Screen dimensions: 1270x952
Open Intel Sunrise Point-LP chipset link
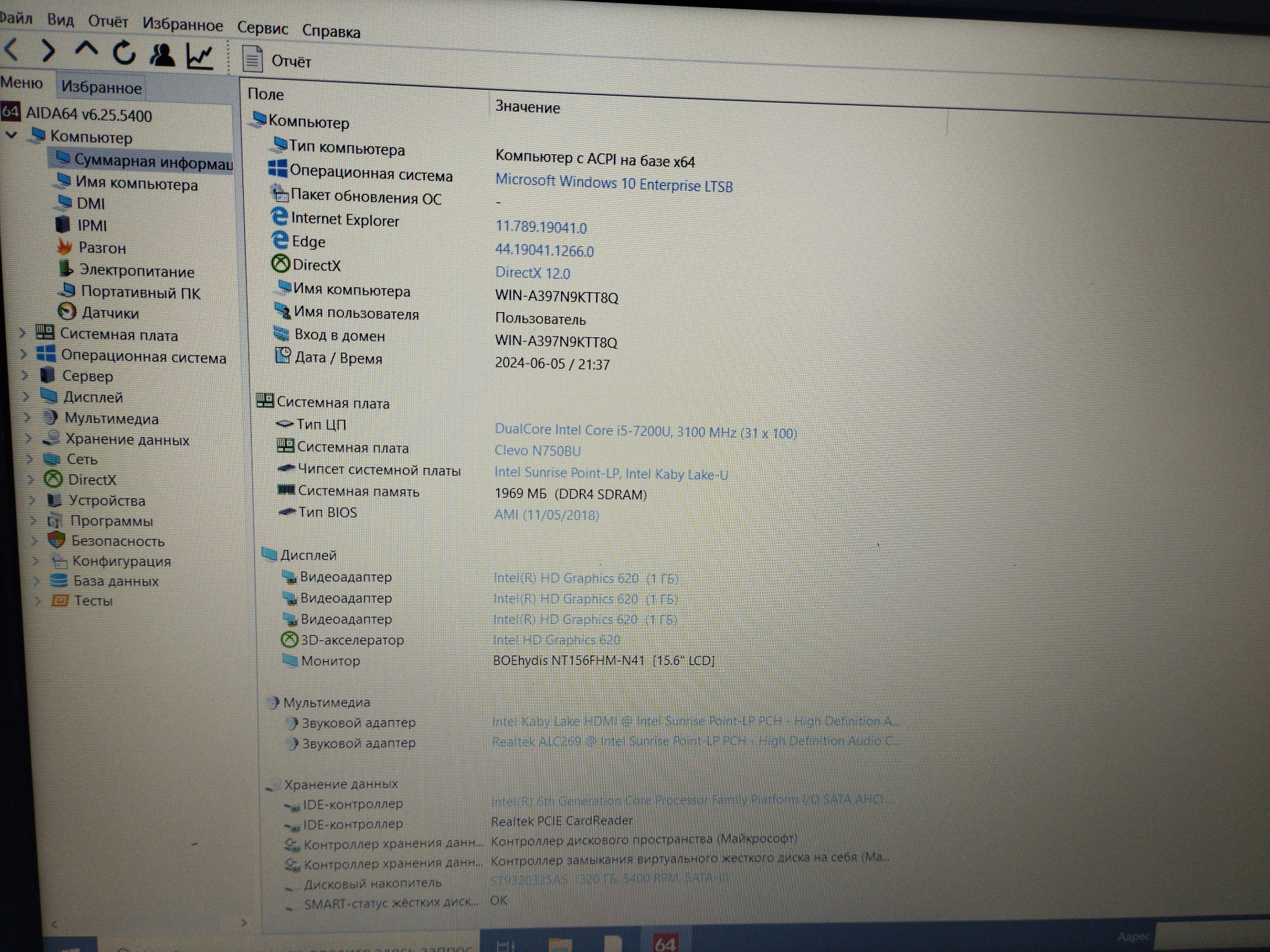611,473
